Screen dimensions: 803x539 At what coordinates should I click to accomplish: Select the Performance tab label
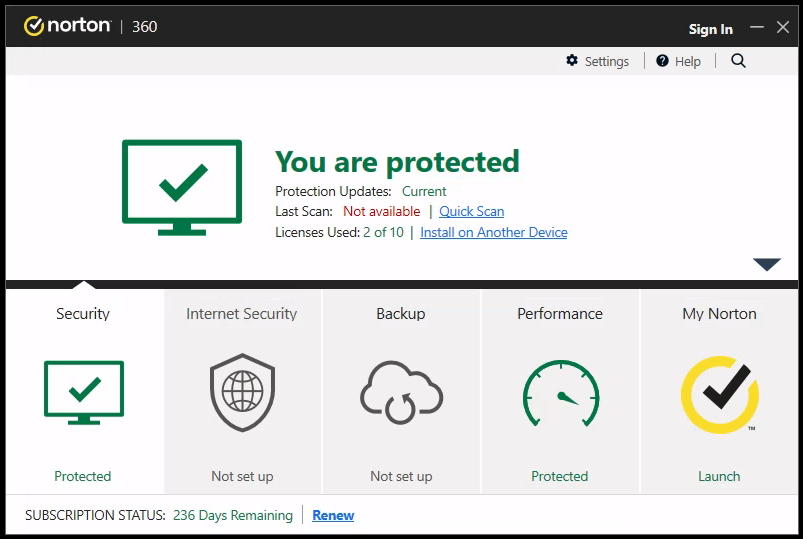pyautogui.click(x=560, y=314)
